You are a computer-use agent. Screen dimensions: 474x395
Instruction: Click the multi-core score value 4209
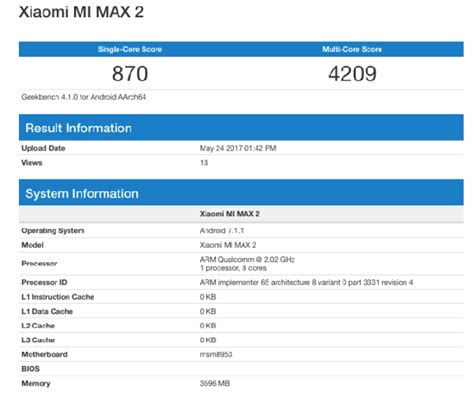(352, 74)
